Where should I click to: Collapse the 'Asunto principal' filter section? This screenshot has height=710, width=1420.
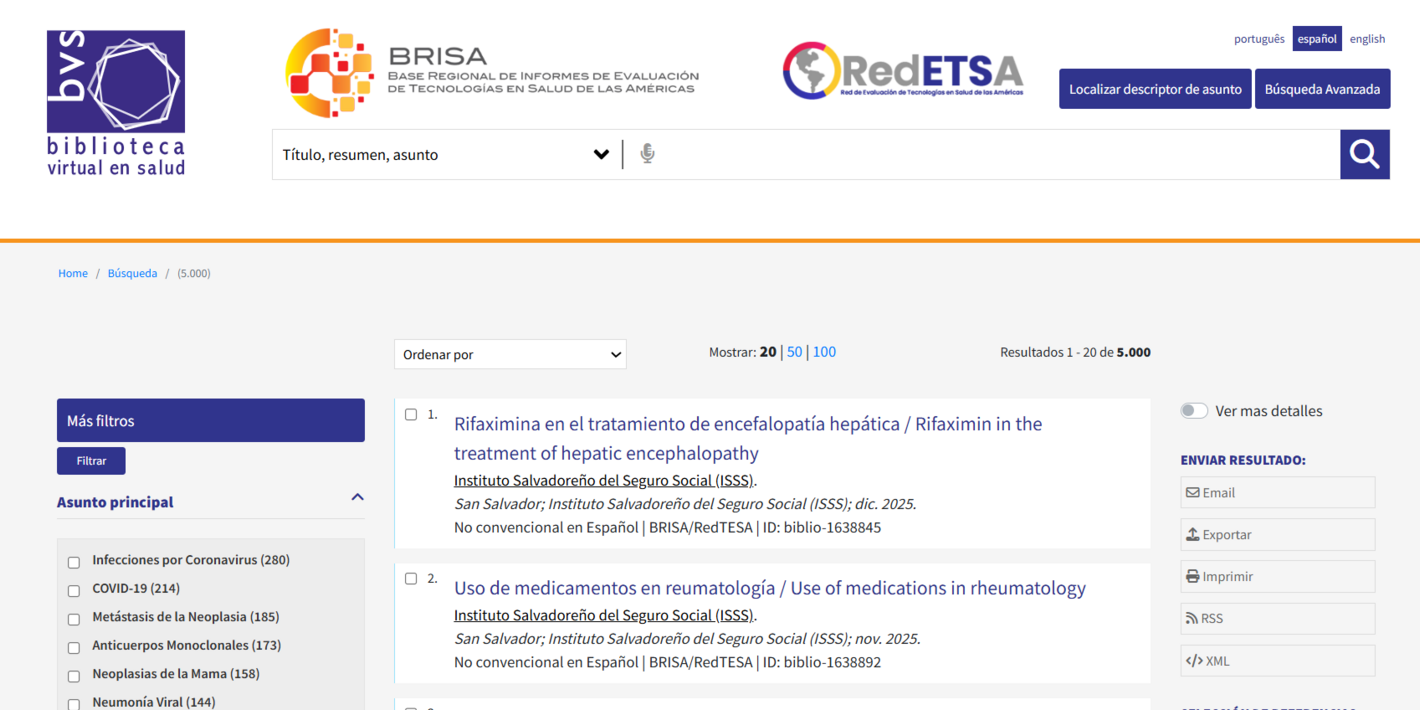(357, 498)
